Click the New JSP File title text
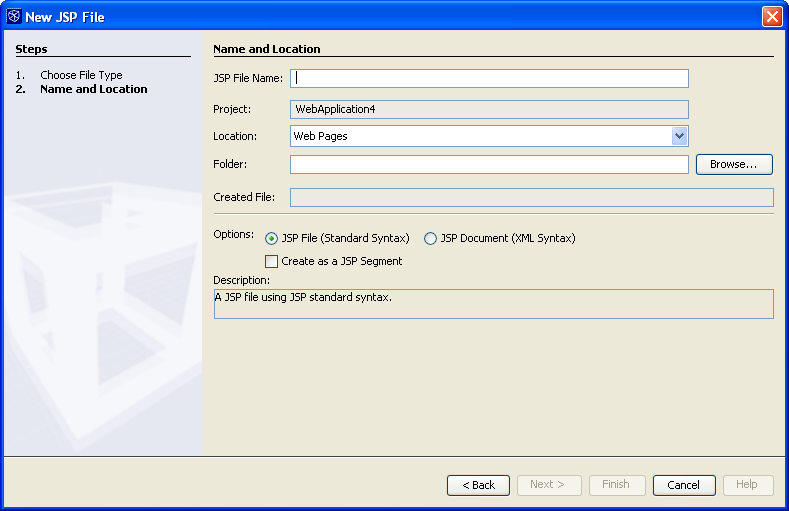 point(64,17)
